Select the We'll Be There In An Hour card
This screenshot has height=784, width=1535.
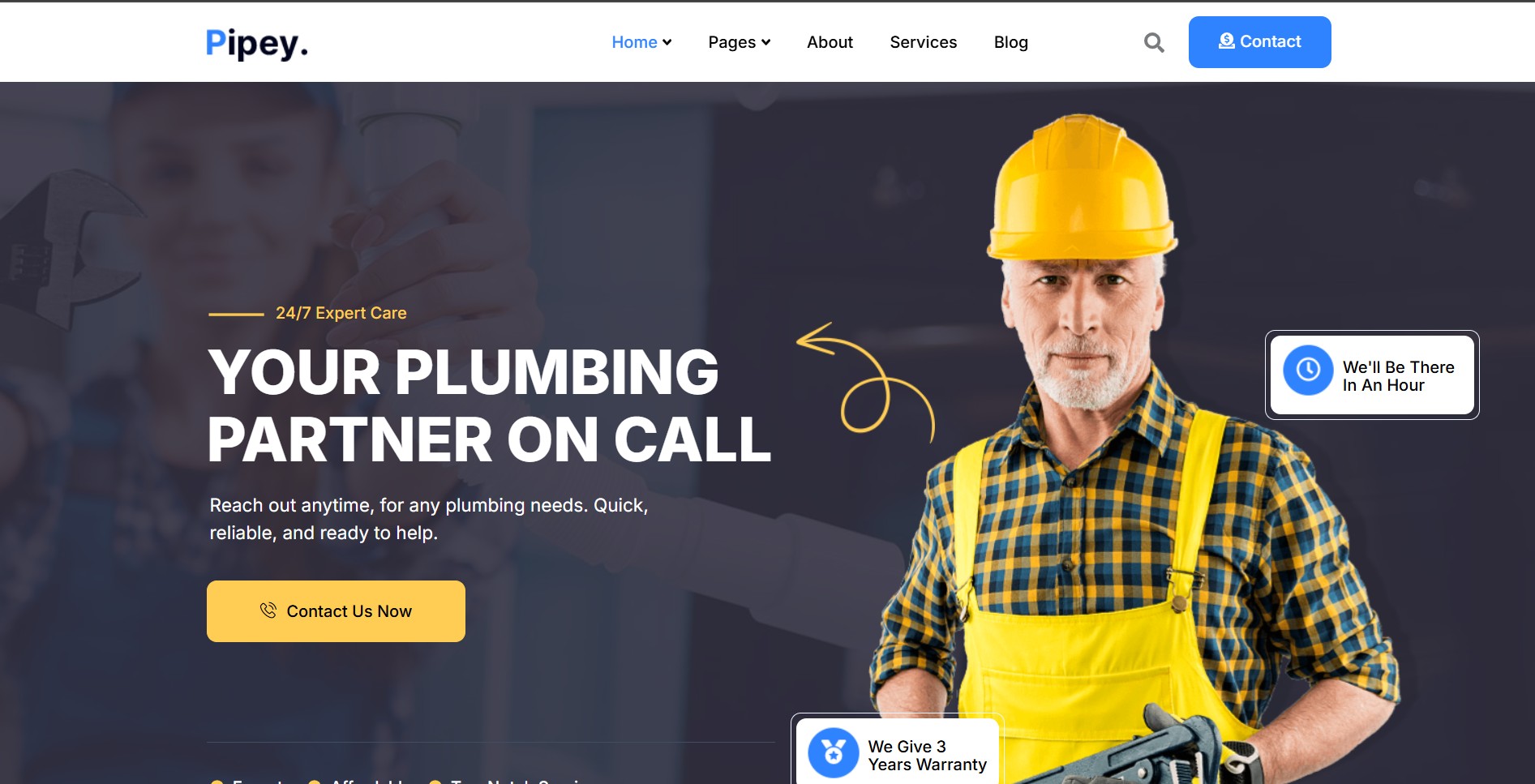[x=1372, y=375]
